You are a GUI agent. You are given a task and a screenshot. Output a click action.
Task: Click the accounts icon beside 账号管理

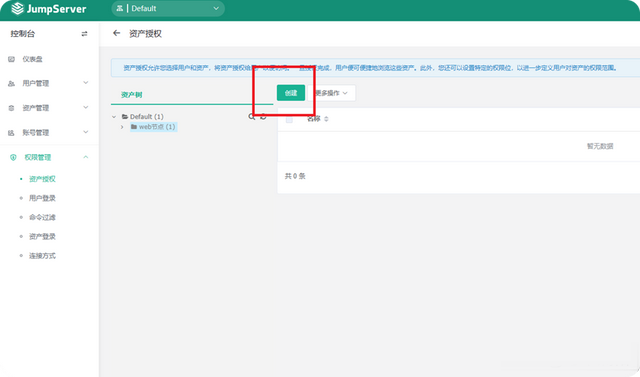point(11,133)
